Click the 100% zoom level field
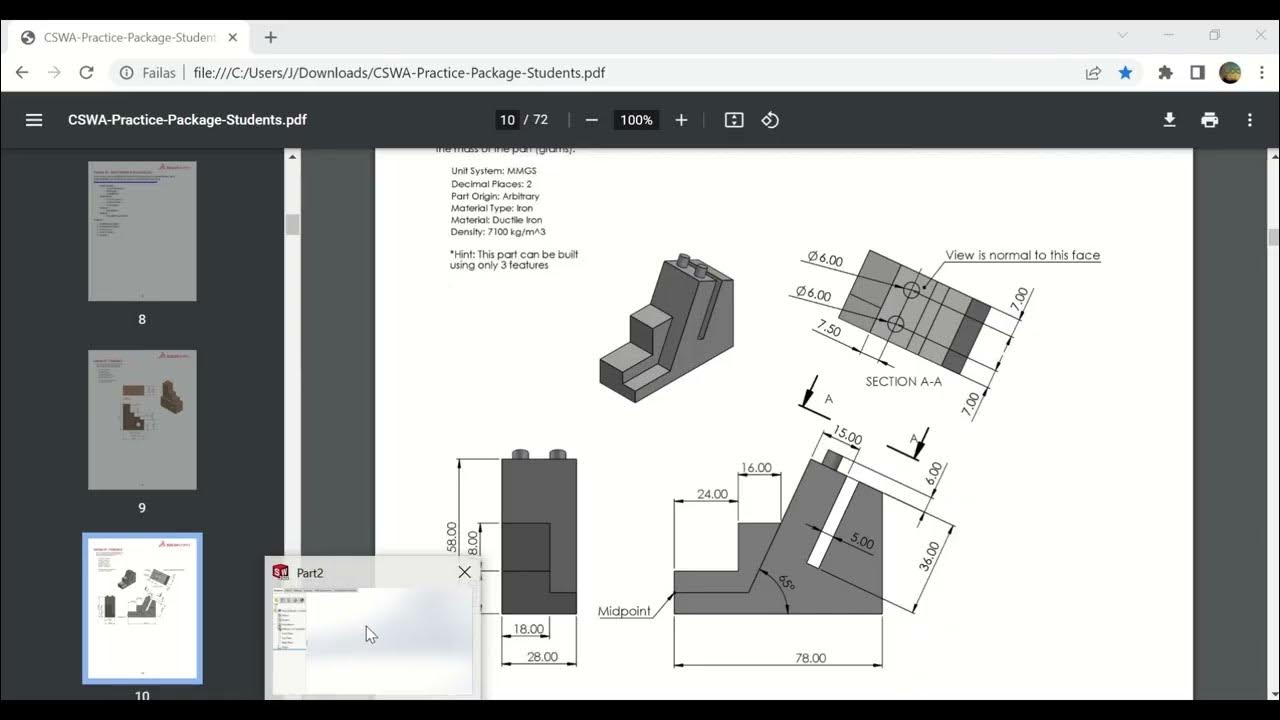This screenshot has height=720, width=1280. pos(636,120)
